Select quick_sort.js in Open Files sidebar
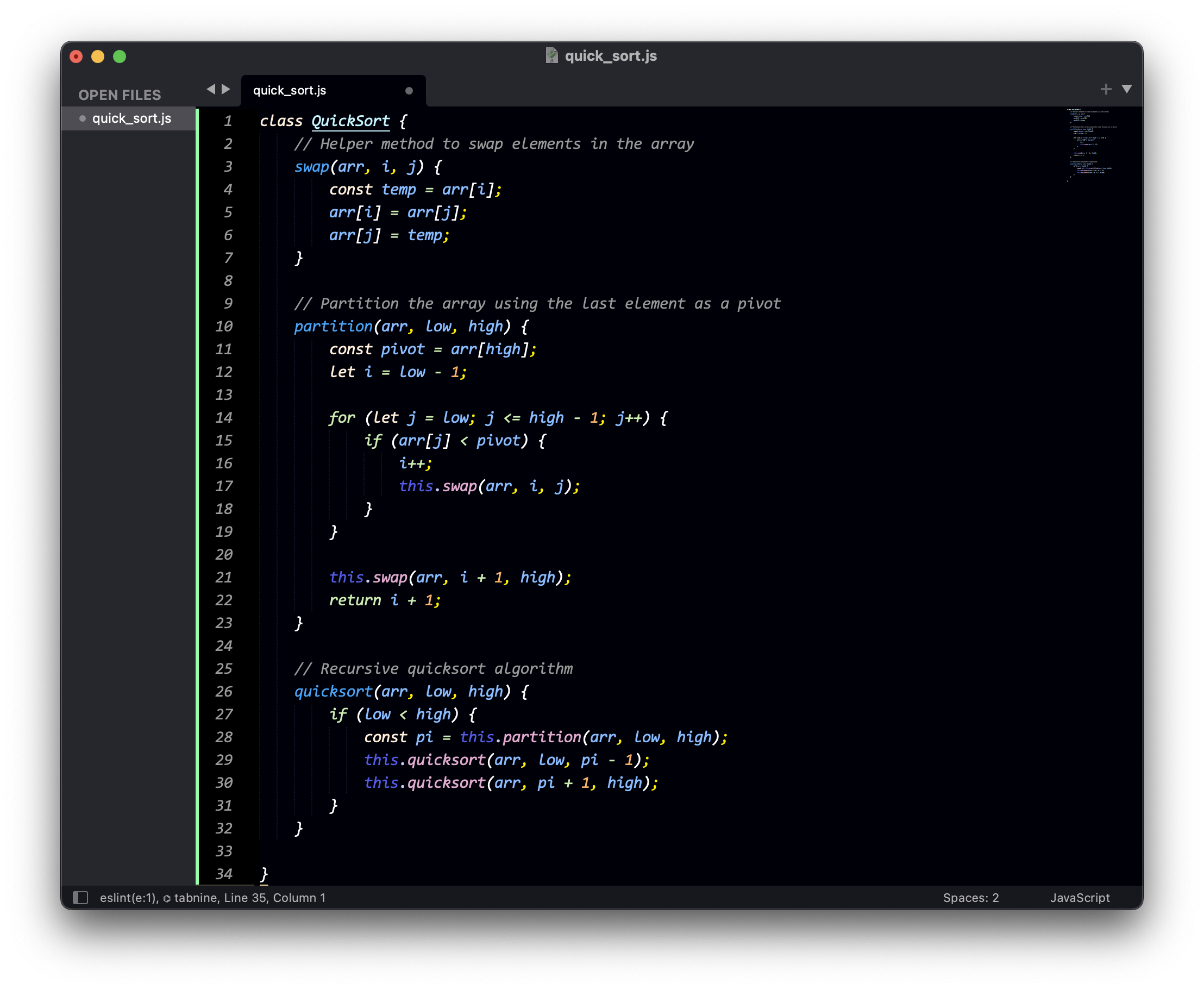The image size is (1204, 990). [131, 118]
